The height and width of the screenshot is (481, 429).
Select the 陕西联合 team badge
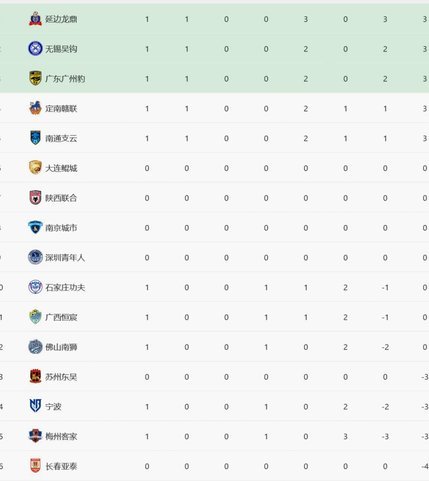(x=35, y=198)
